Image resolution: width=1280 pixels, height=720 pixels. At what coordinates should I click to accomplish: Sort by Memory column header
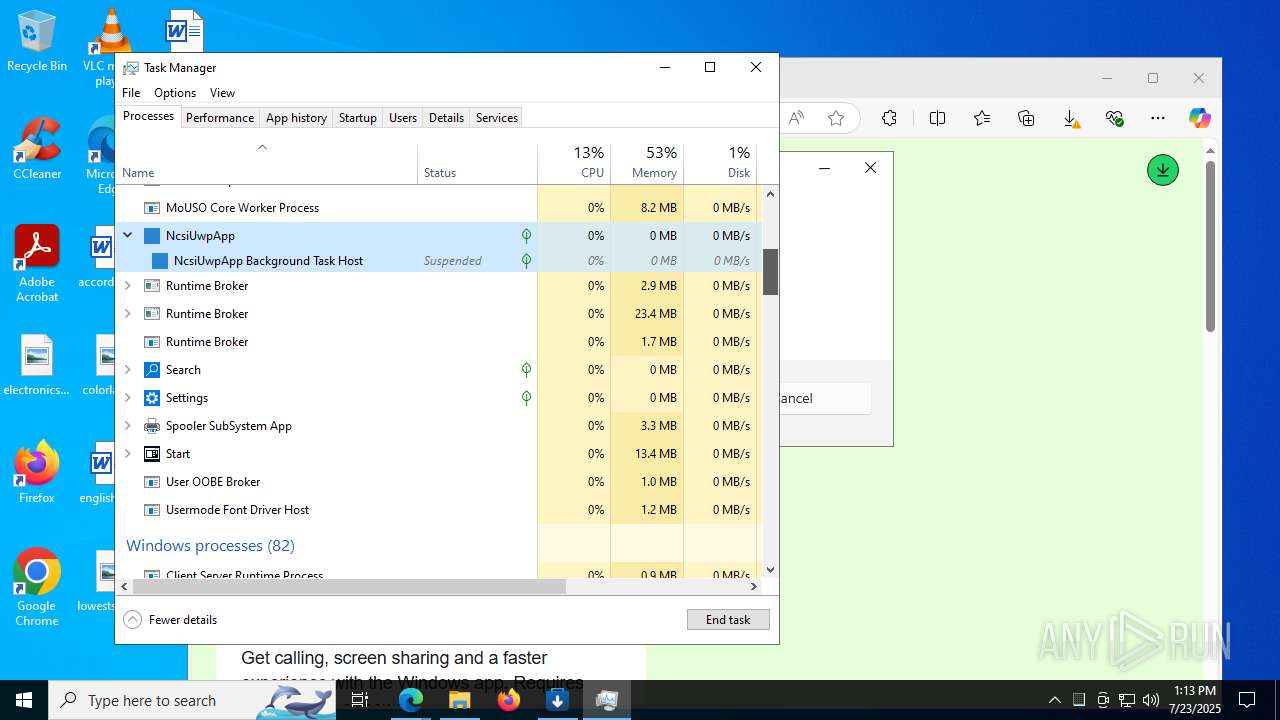pos(647,163)
